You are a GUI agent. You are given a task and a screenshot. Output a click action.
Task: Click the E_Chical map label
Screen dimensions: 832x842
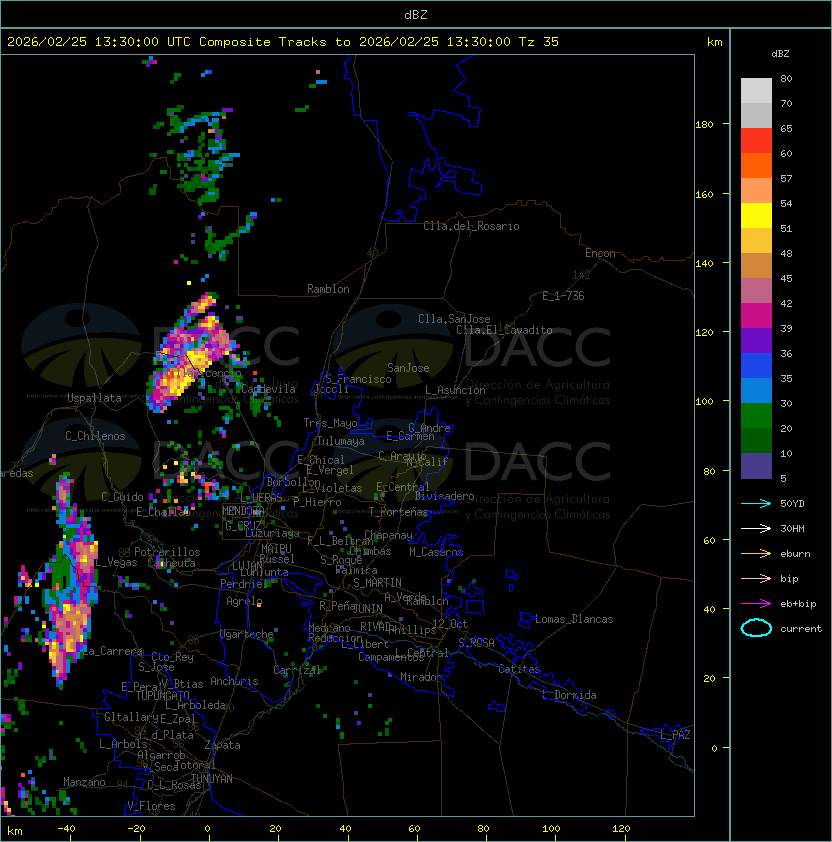(x=321, y=460)
